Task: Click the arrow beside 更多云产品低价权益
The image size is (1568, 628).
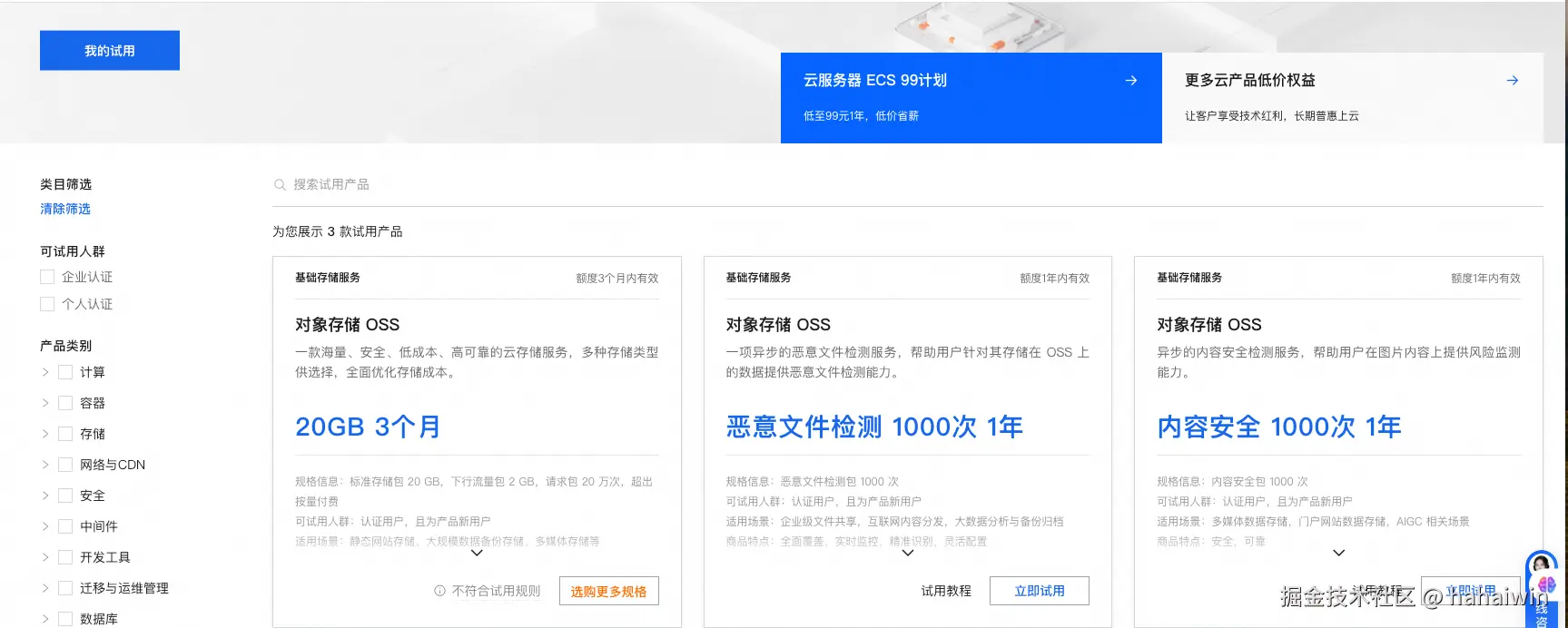Action: (1513, 81)
